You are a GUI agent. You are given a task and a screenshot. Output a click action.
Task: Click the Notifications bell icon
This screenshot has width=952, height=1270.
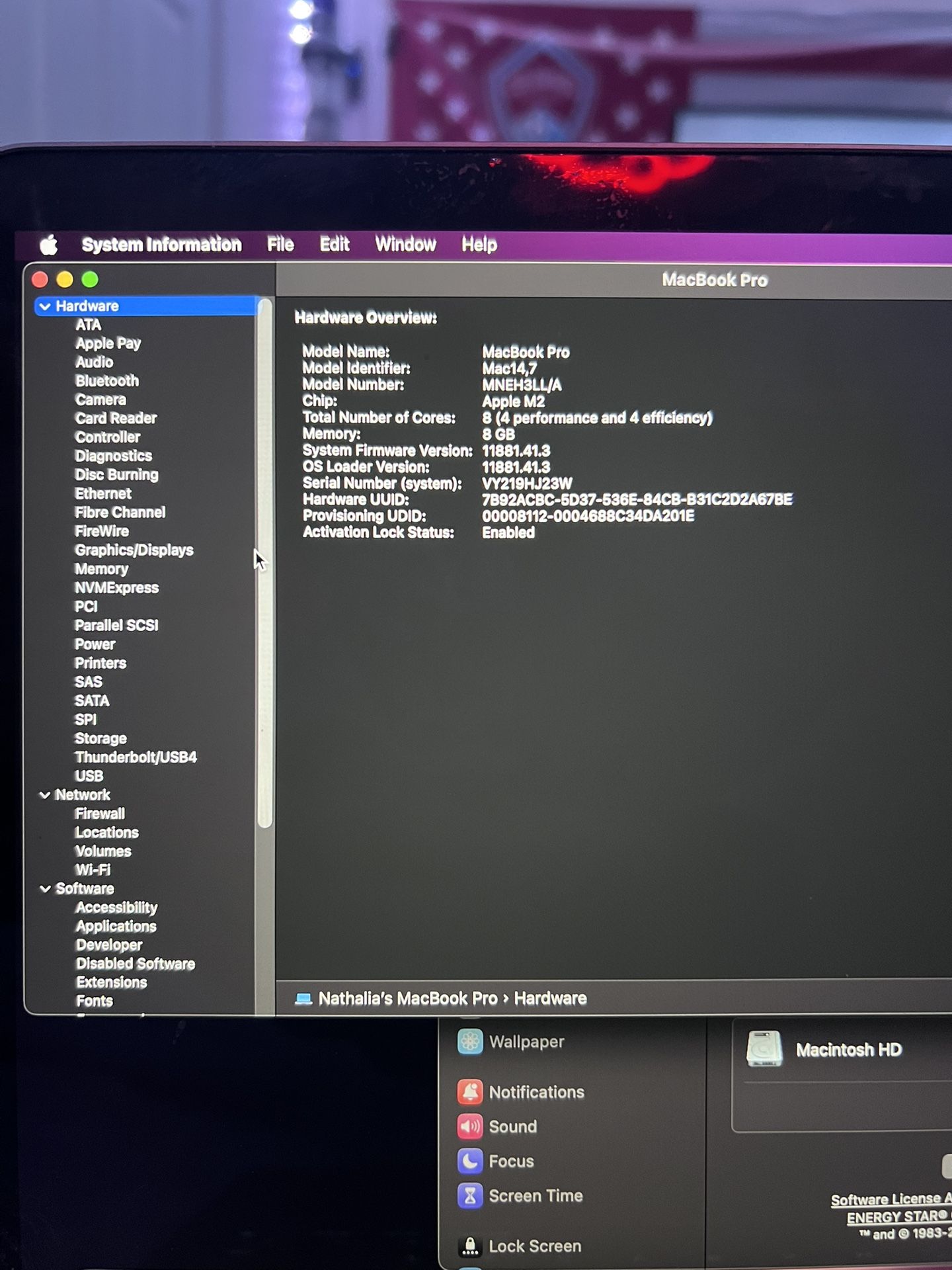[x=470, y=1092]
